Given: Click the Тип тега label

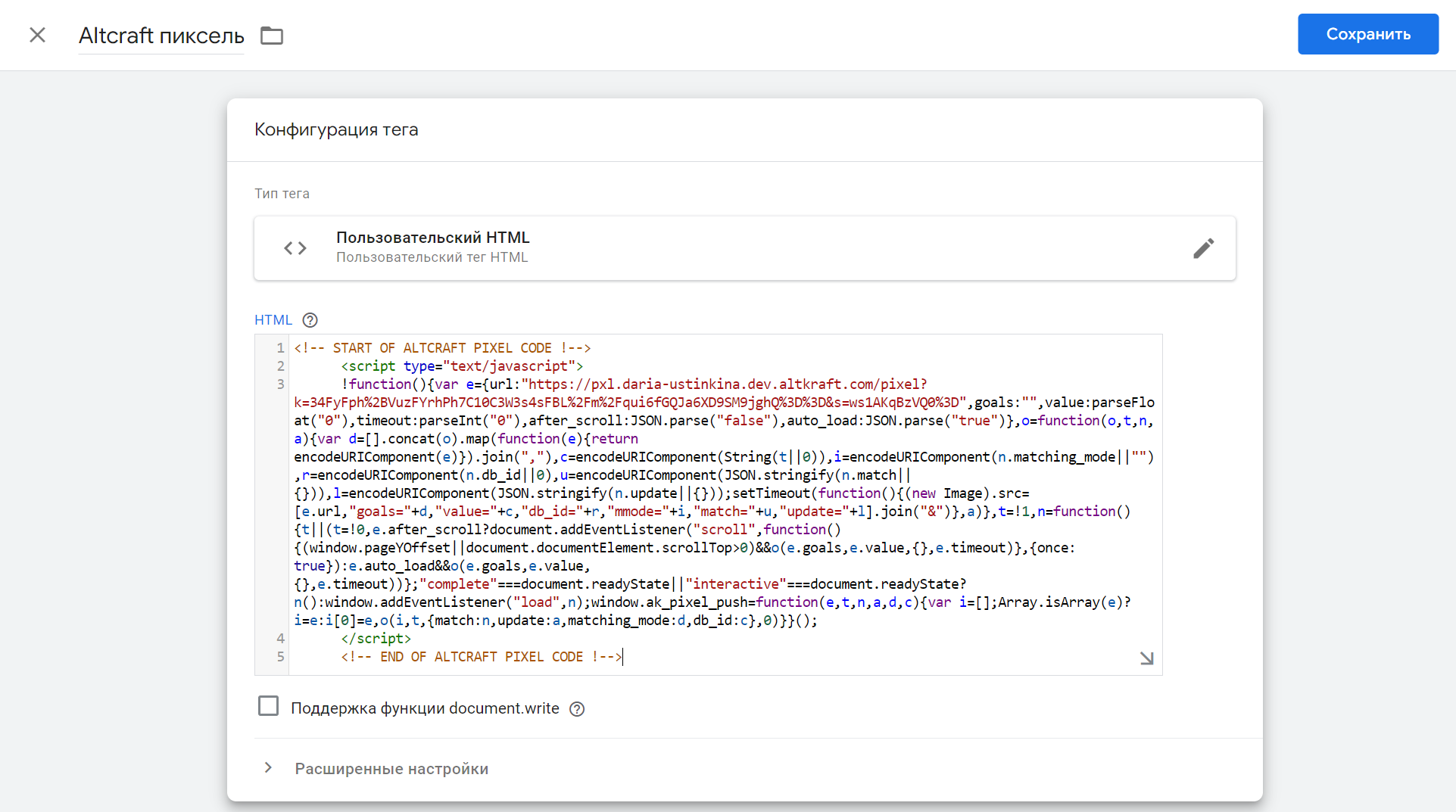Looking at the screenshot, I should [x=282, y=194].
